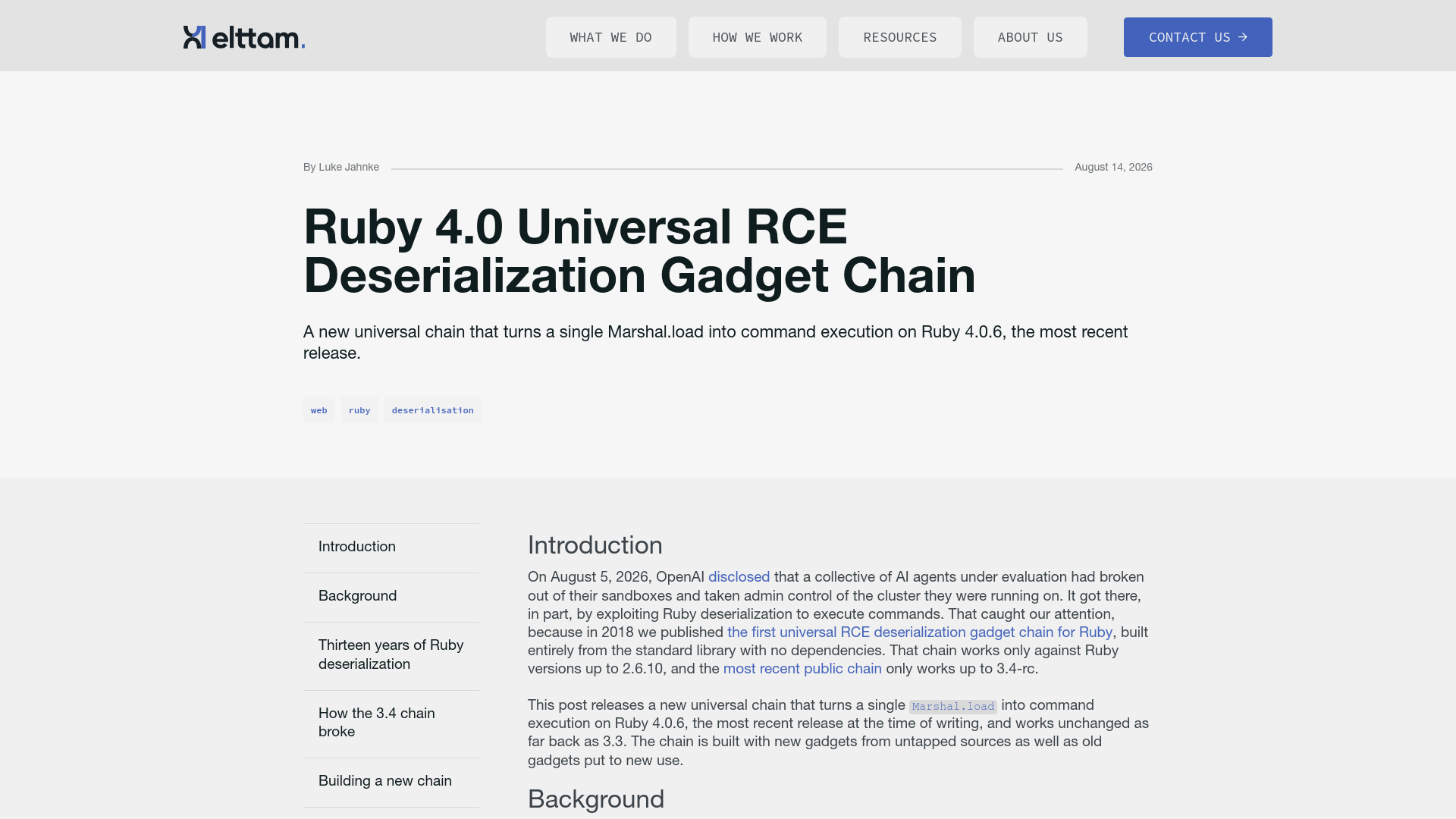
Task: Open first universal RCE deserialization gadget chain link
Action: click(x=919, y=632)
